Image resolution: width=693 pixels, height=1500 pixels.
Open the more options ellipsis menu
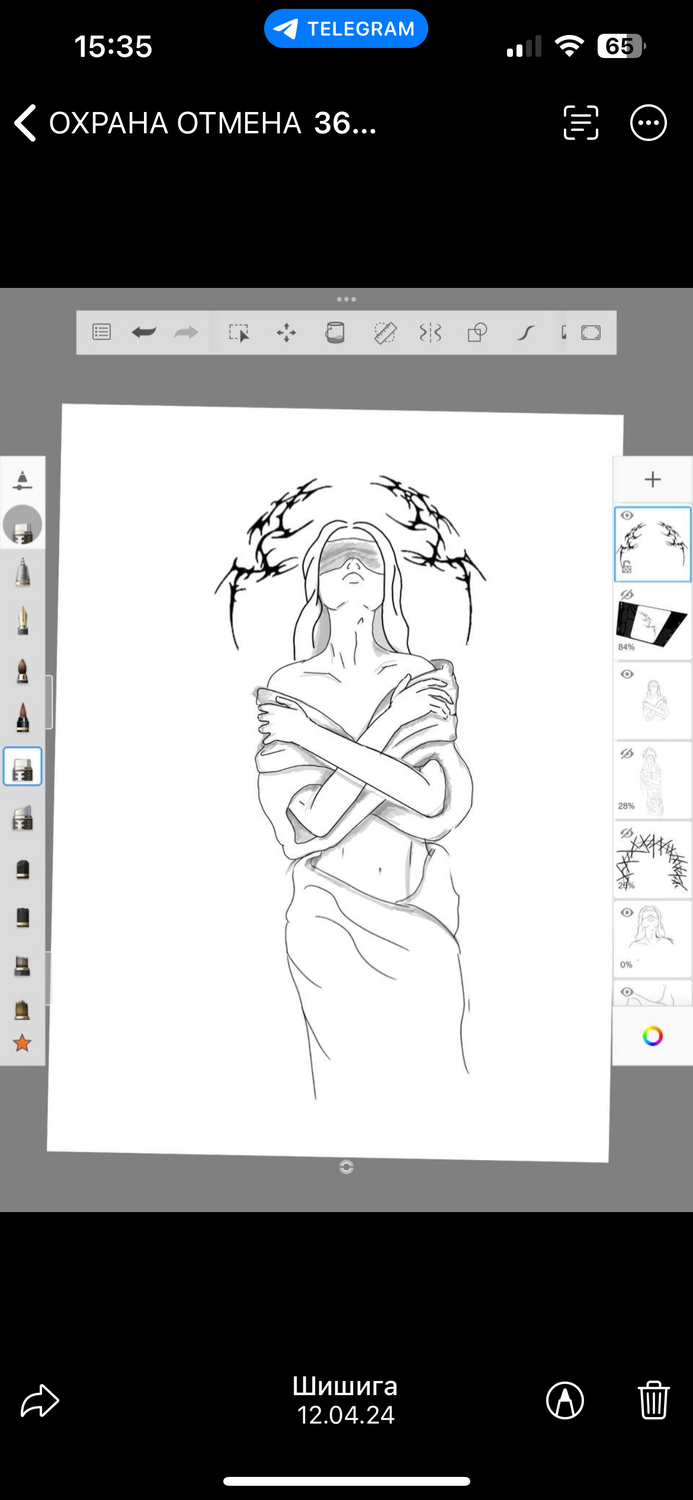pos(648,123)
